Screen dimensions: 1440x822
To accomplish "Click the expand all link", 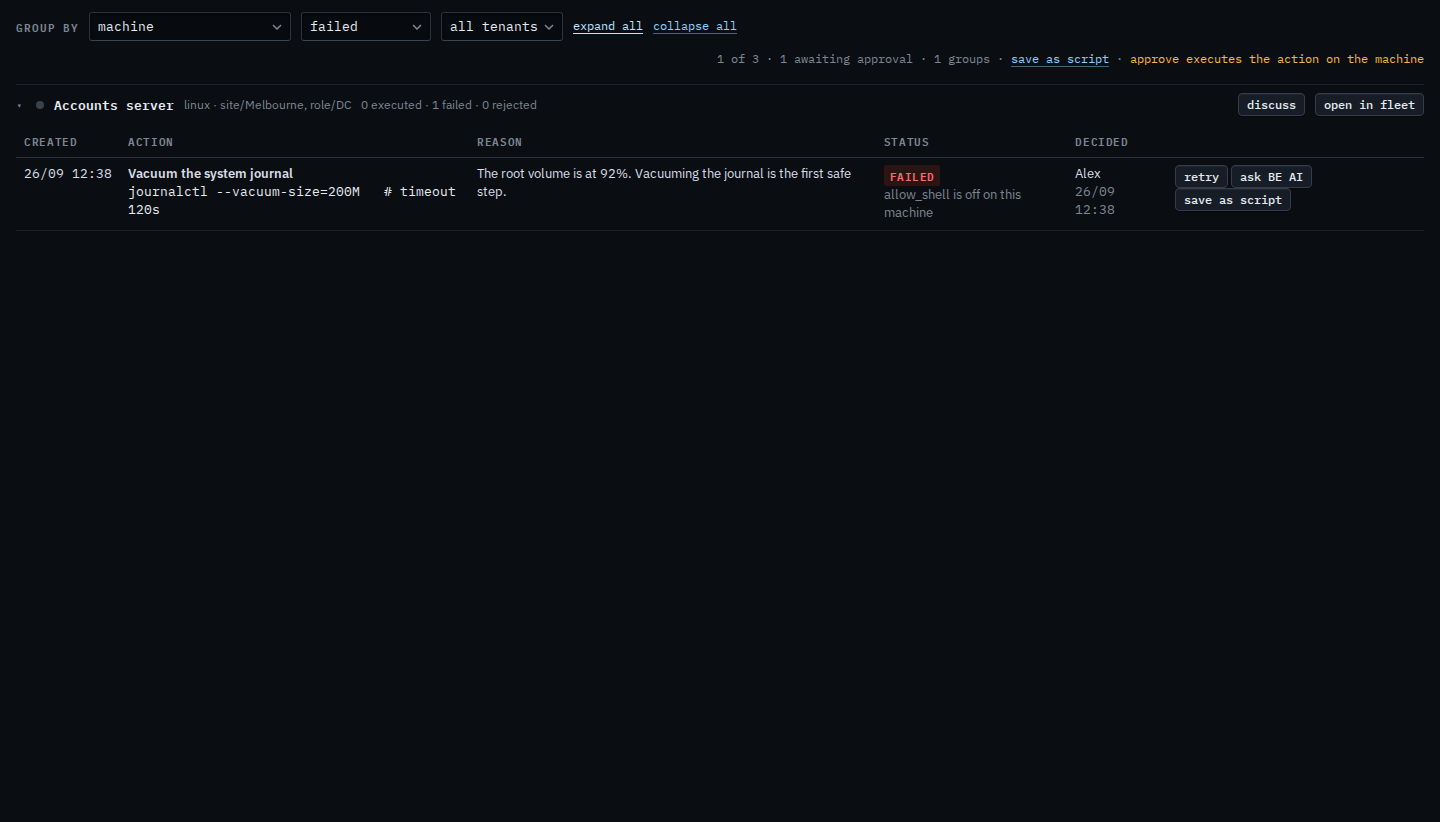I will [x=608, y=27].
